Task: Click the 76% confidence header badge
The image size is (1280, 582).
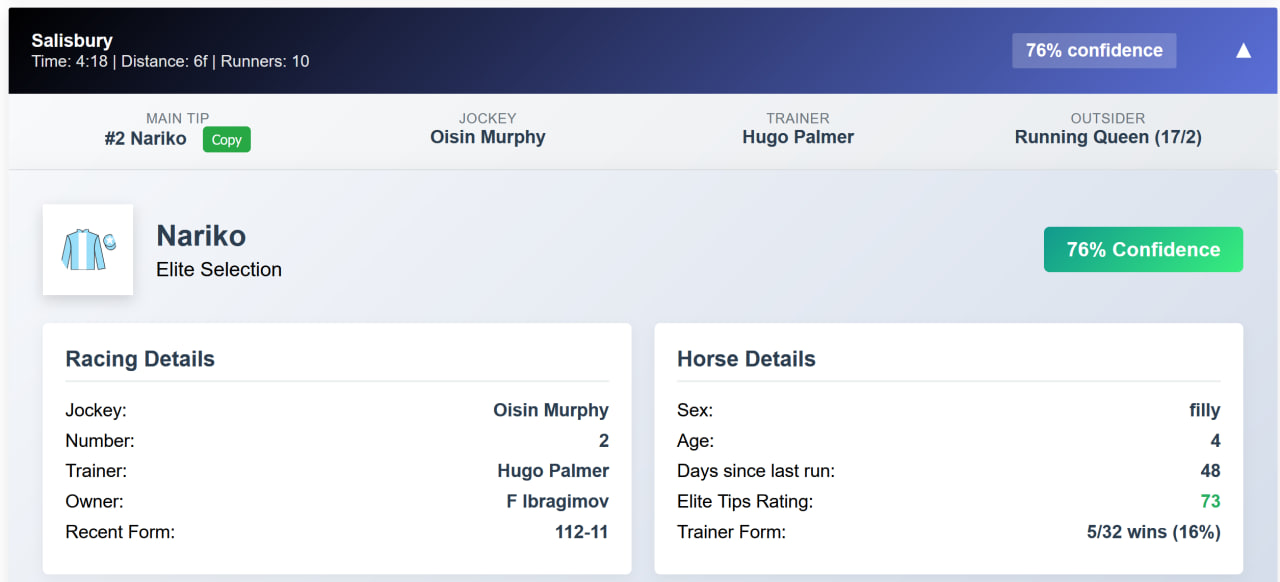Action: (x=1094, y=50)
